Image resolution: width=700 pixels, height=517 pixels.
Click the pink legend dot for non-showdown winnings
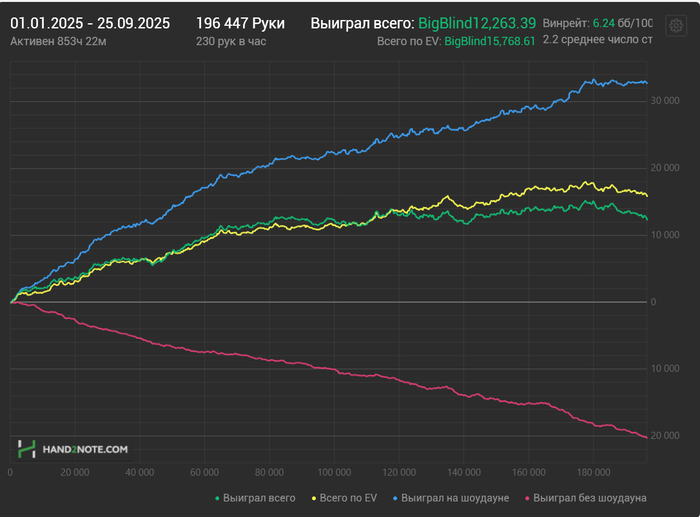[528, 498]
